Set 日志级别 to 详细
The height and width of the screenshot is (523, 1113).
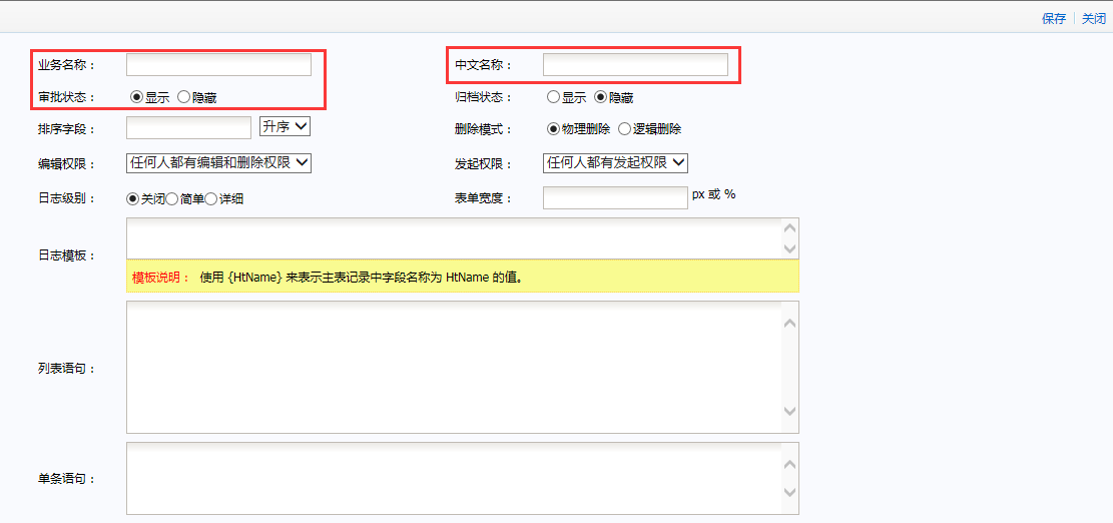tap(211, 199)
